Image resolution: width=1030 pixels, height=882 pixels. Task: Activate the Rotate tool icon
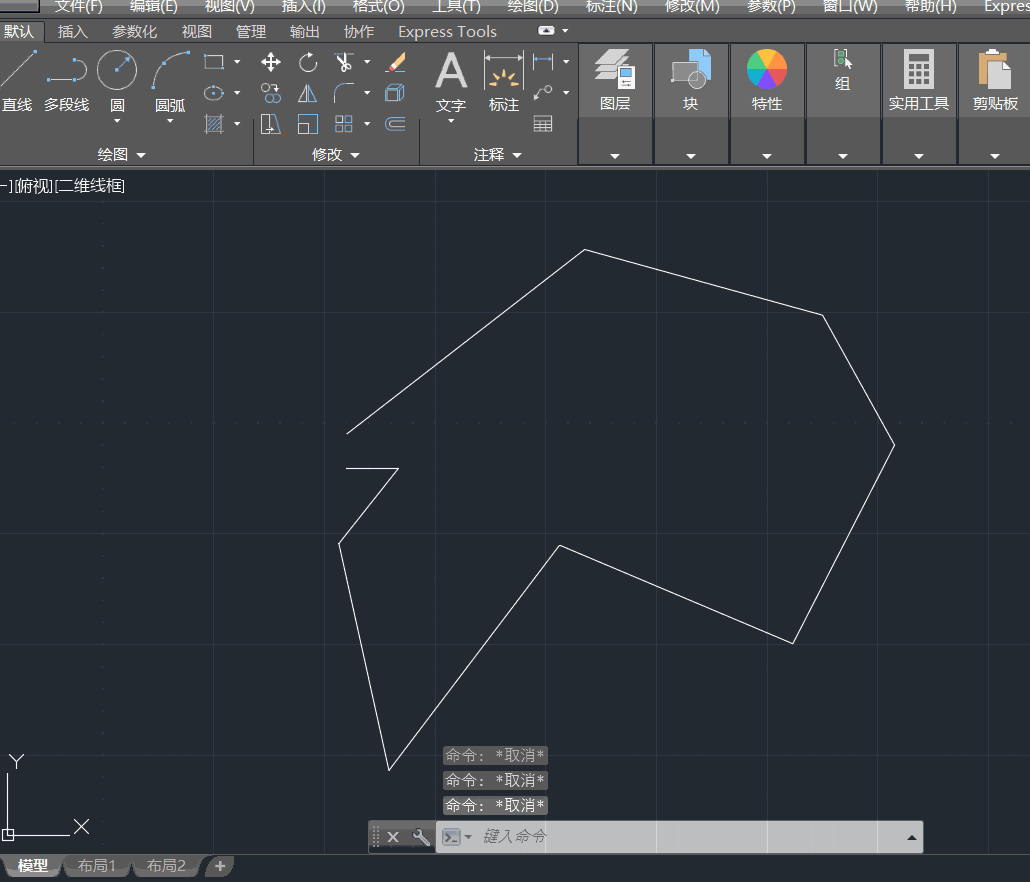pos(307,62)
